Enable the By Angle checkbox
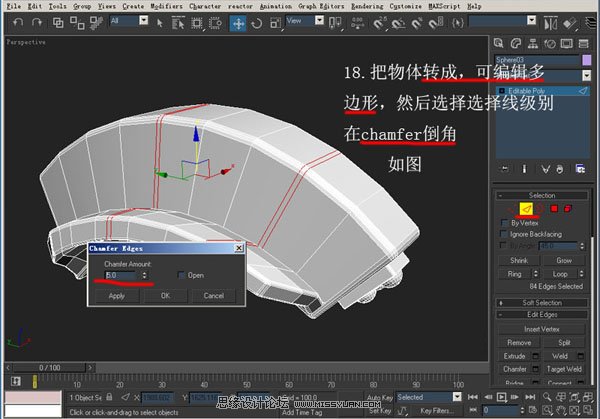Viewport: 600px width, 419px height. [504, 246]
